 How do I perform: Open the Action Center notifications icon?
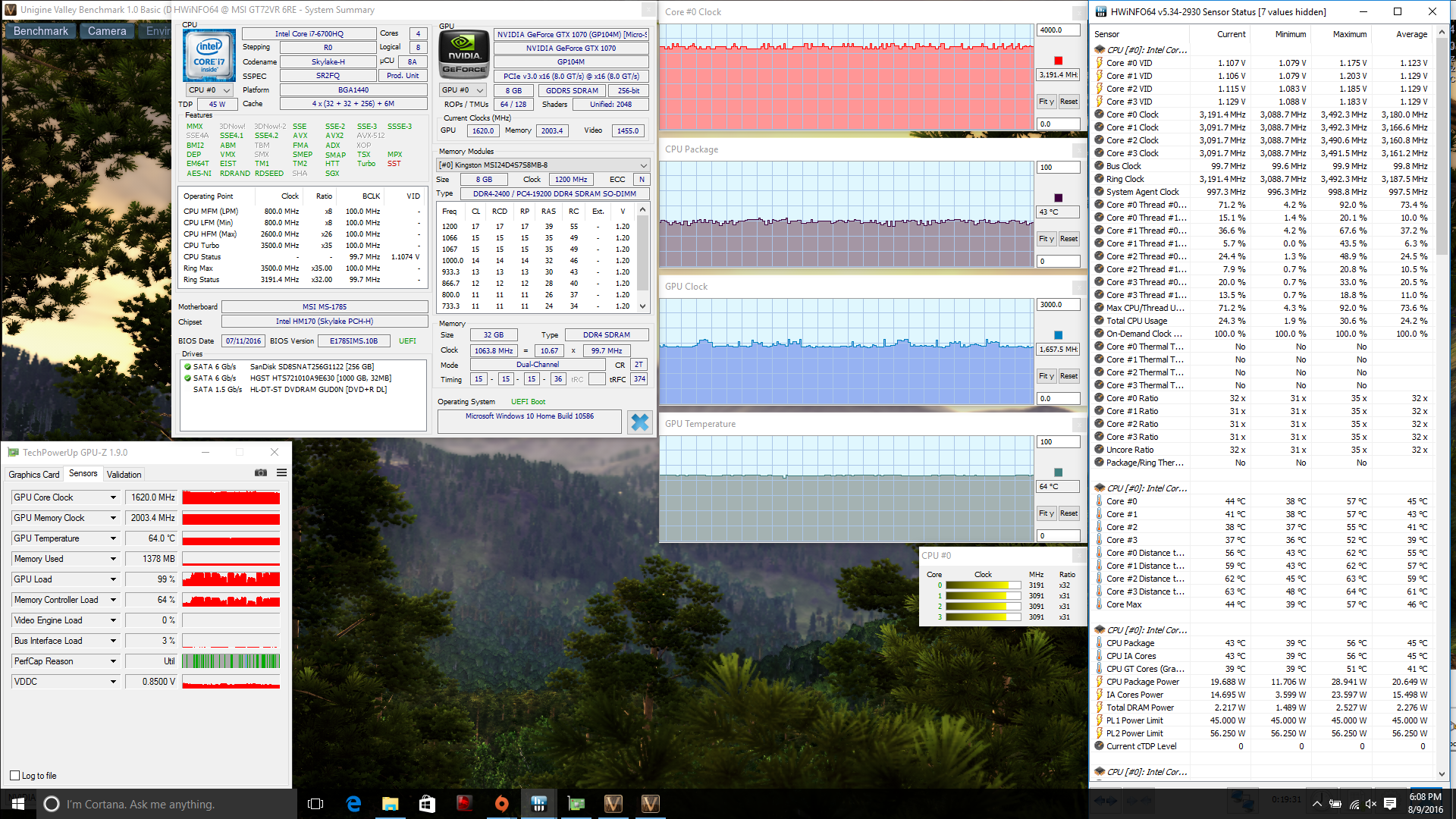(1390, 804)
